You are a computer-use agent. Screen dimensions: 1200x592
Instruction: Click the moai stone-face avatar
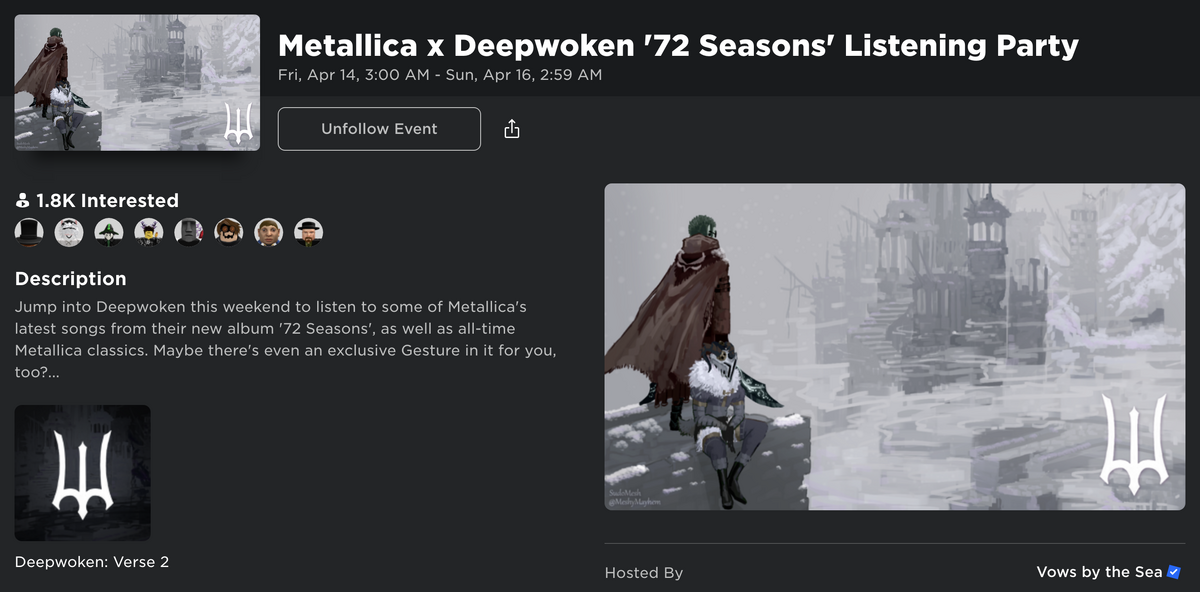click(189, 231)
